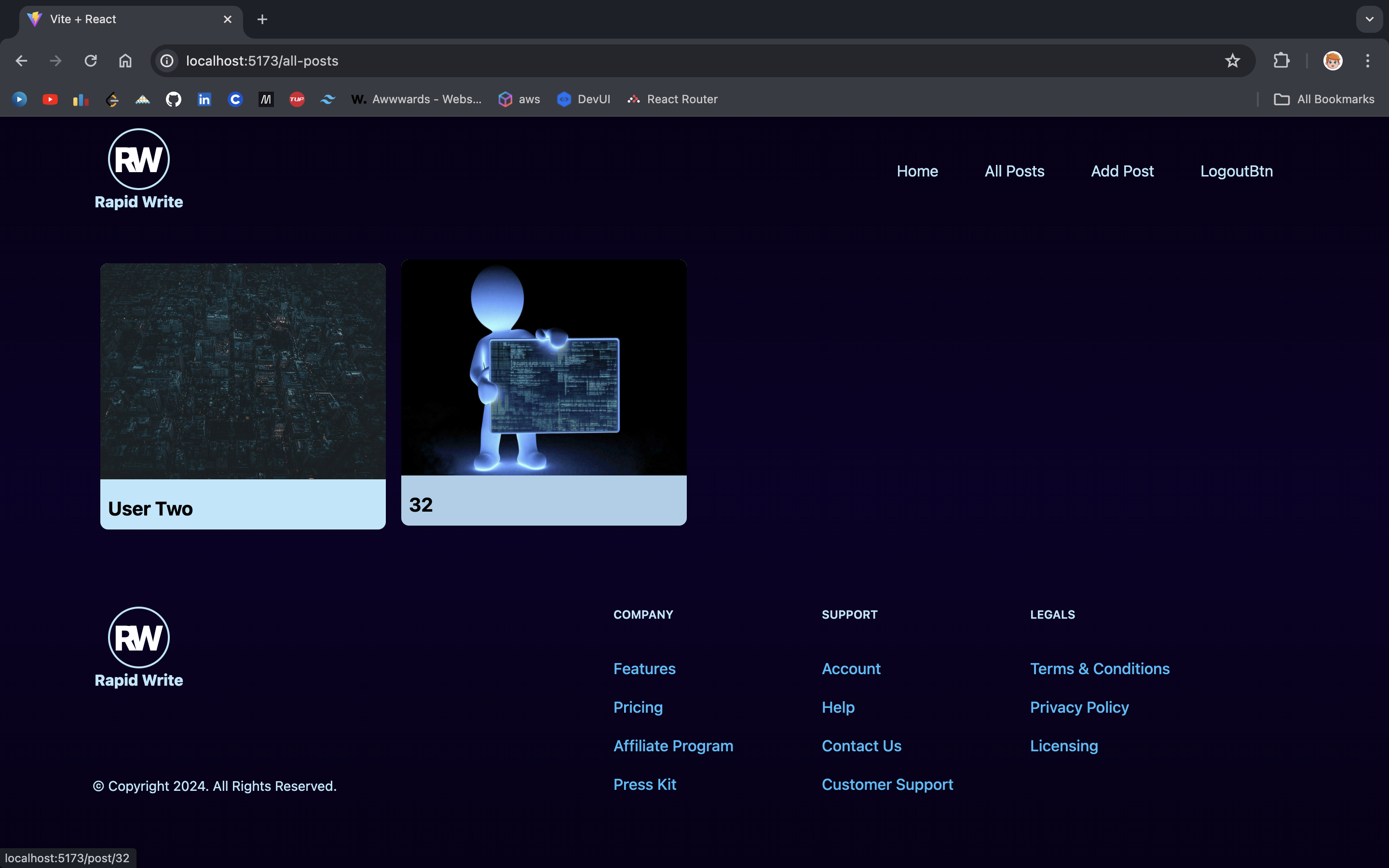Click the LogoutBtn button
The width and height of the screenshot is (1389, 868).
(x=1236, y=171)
